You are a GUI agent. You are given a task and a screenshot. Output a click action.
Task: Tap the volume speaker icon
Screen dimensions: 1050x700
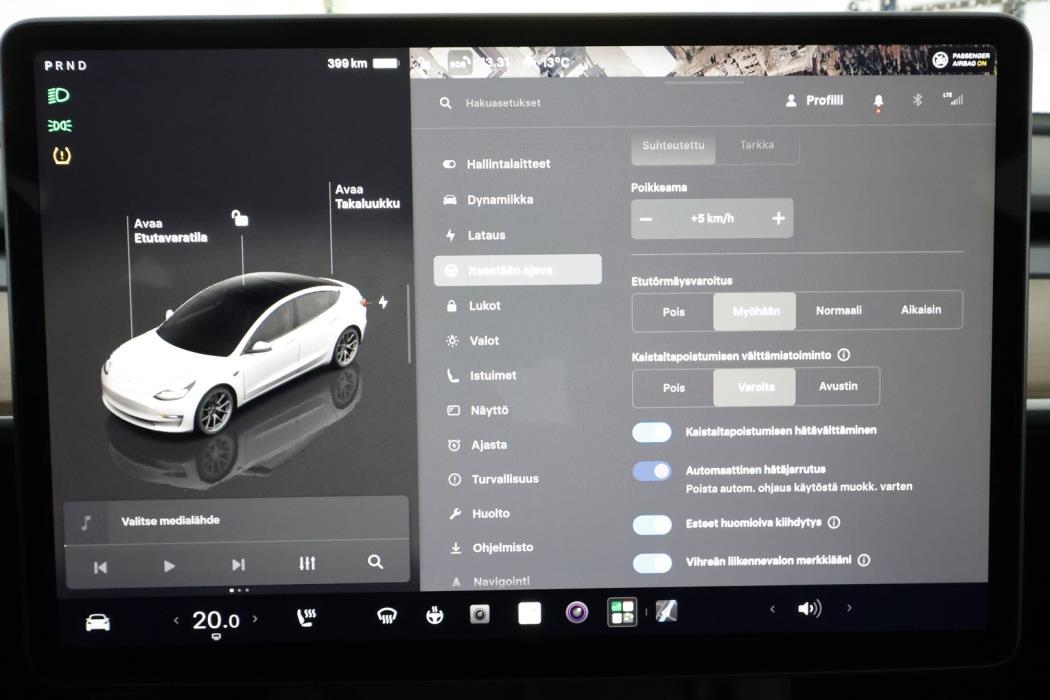[810, 608]
